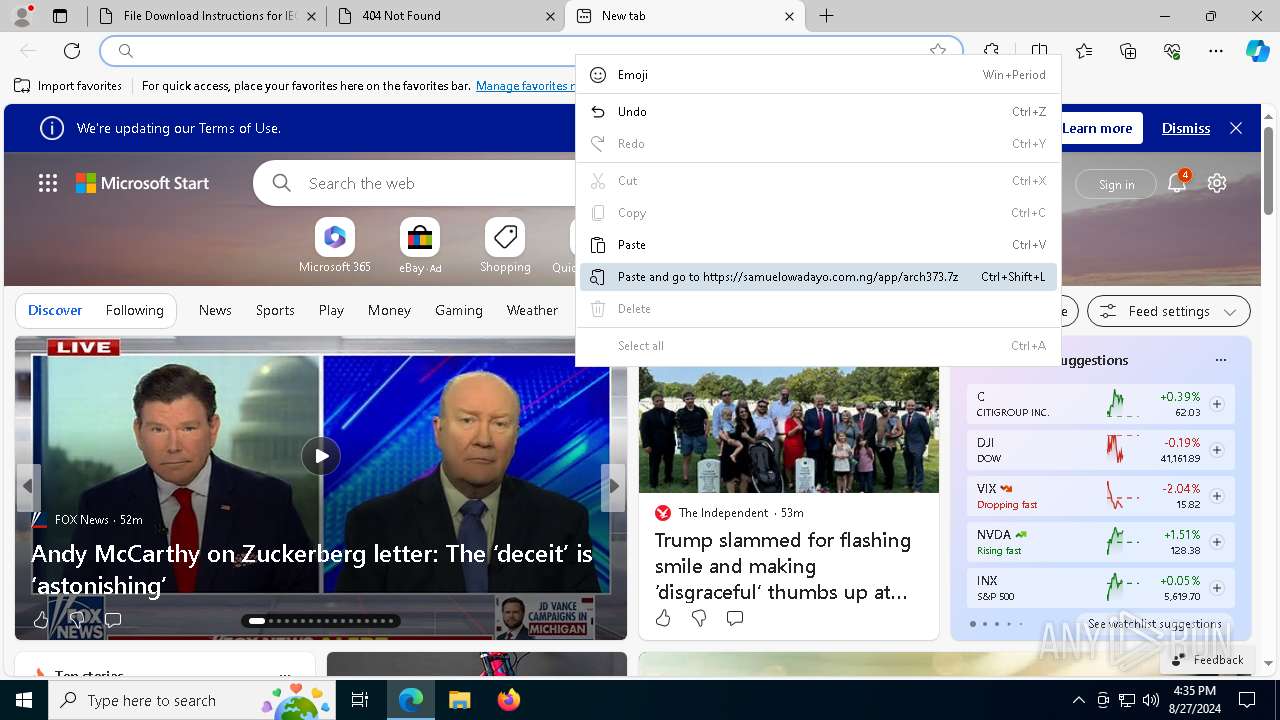Open the Gaming category
Viewport: 1280px width, 720px height.
coord(459,310)
